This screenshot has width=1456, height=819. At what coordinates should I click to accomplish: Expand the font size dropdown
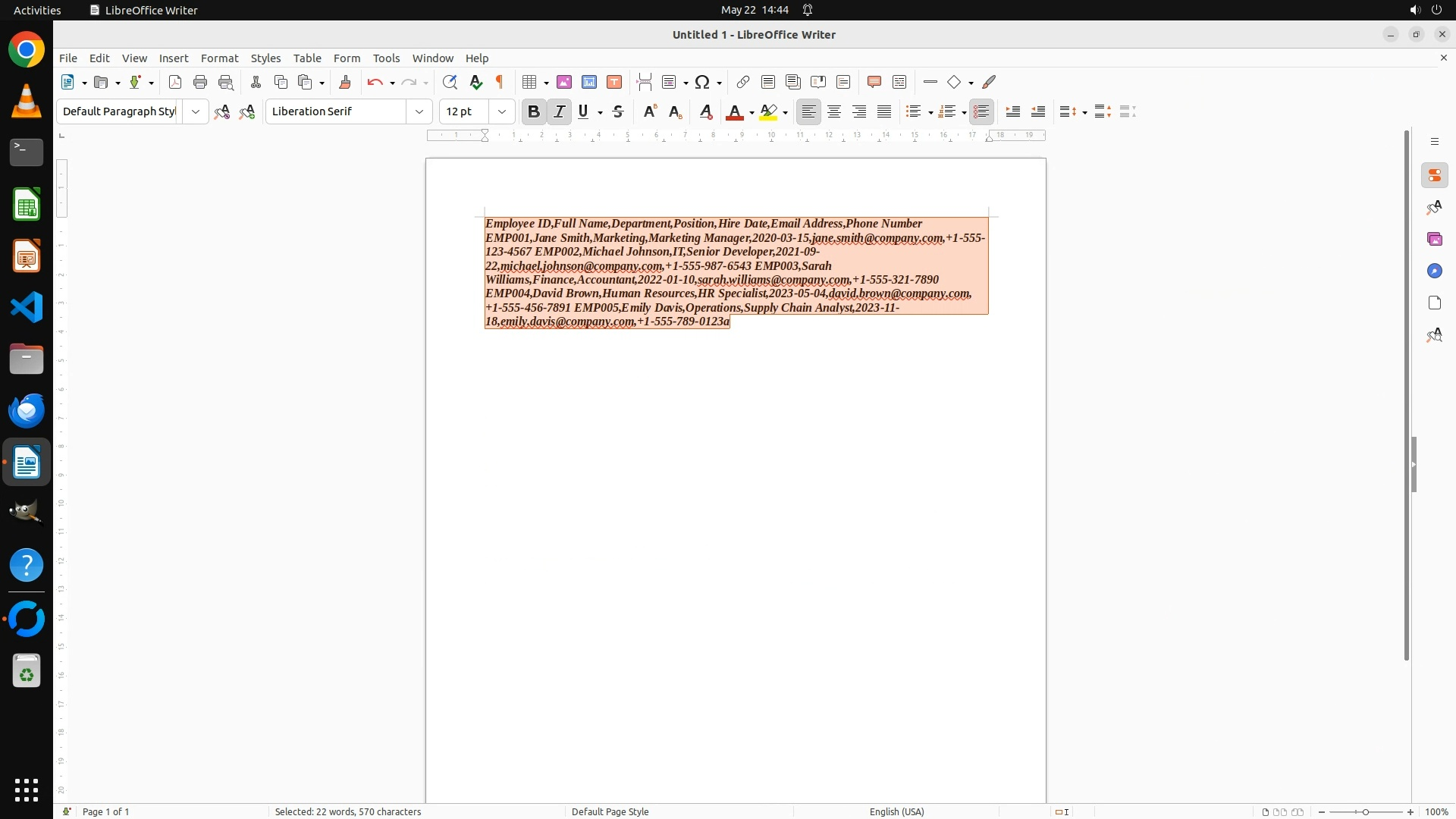click(502, 111)
